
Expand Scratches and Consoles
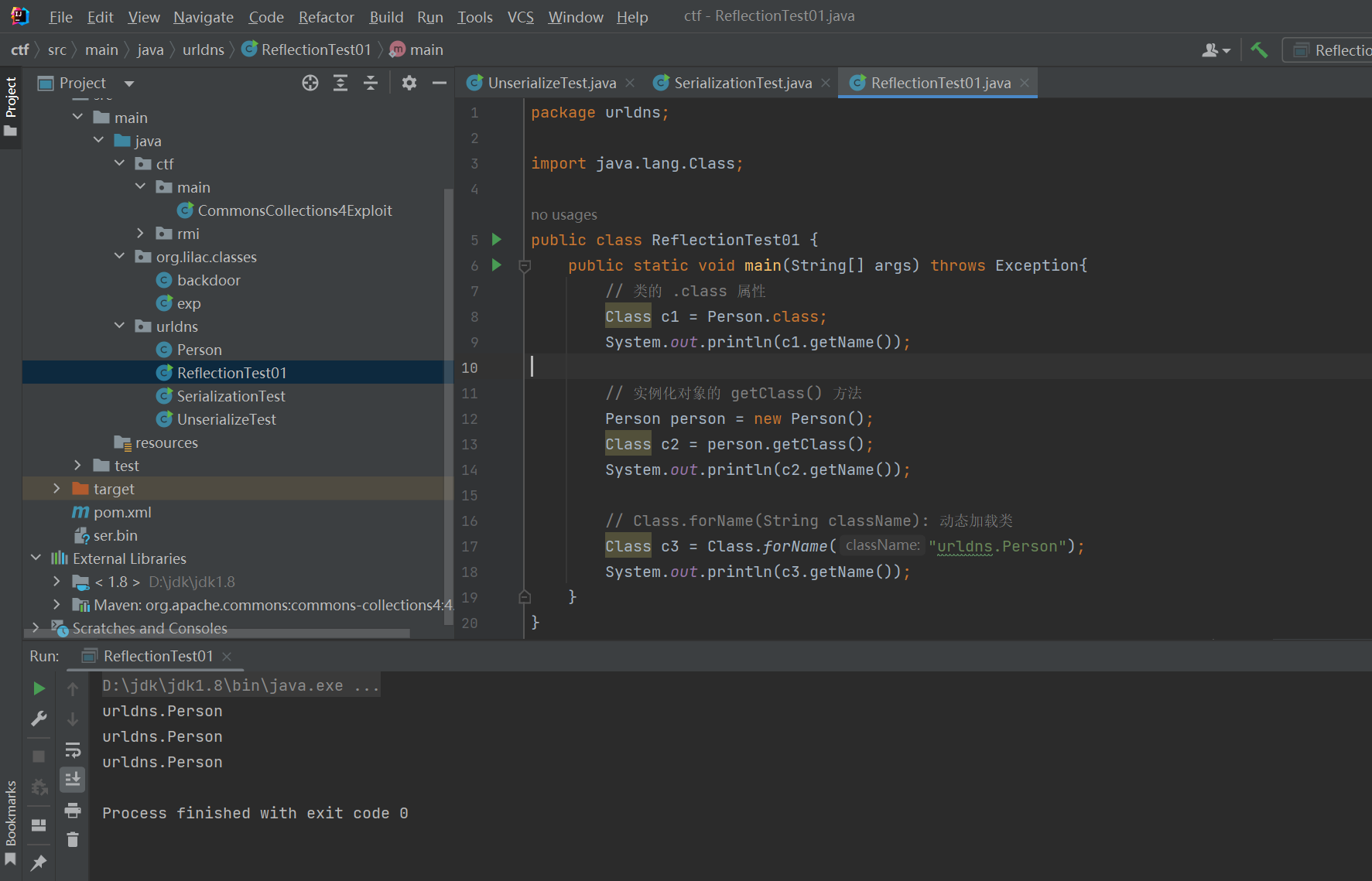click(36, 627)
